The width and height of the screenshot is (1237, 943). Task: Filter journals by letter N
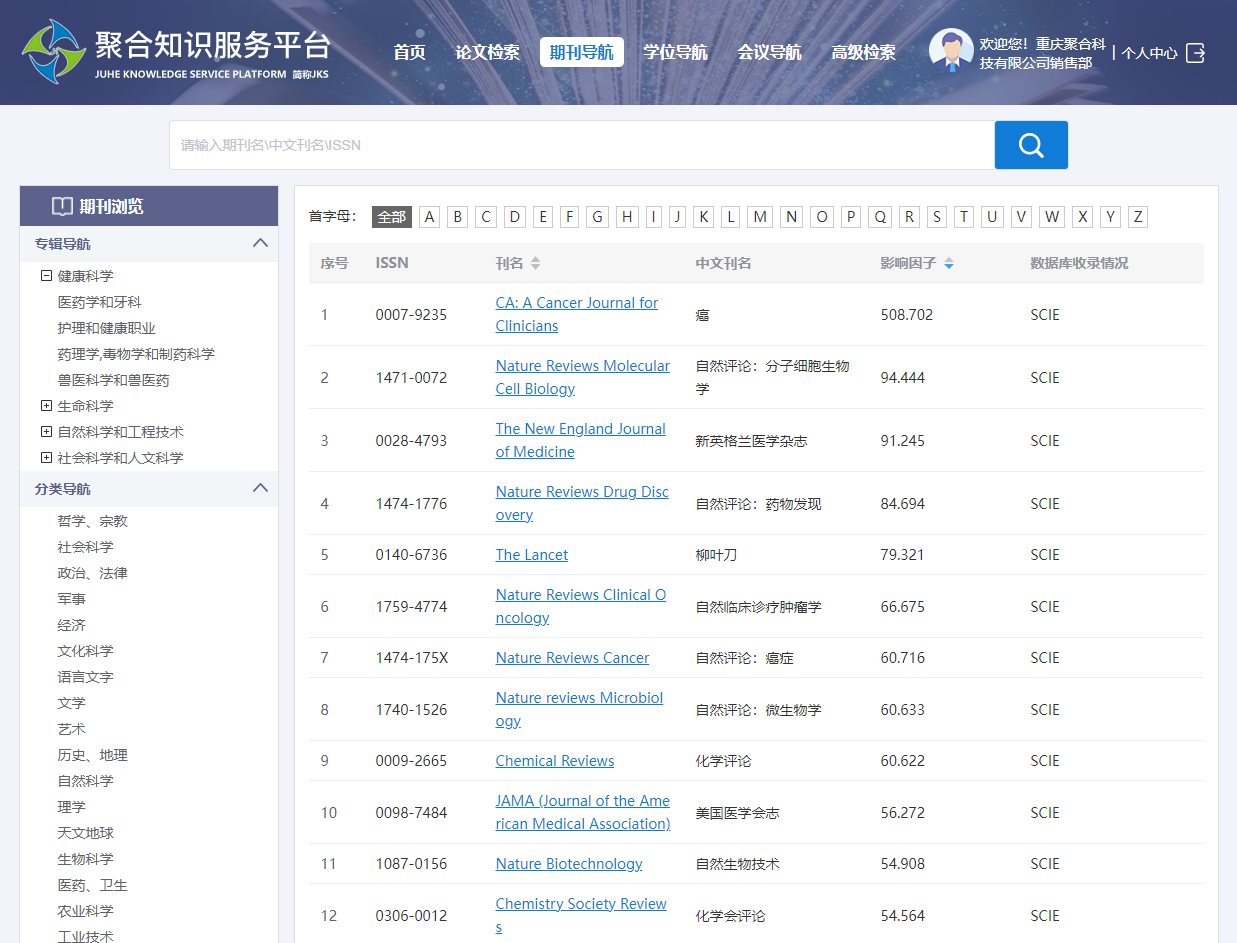tap(792, 217)
